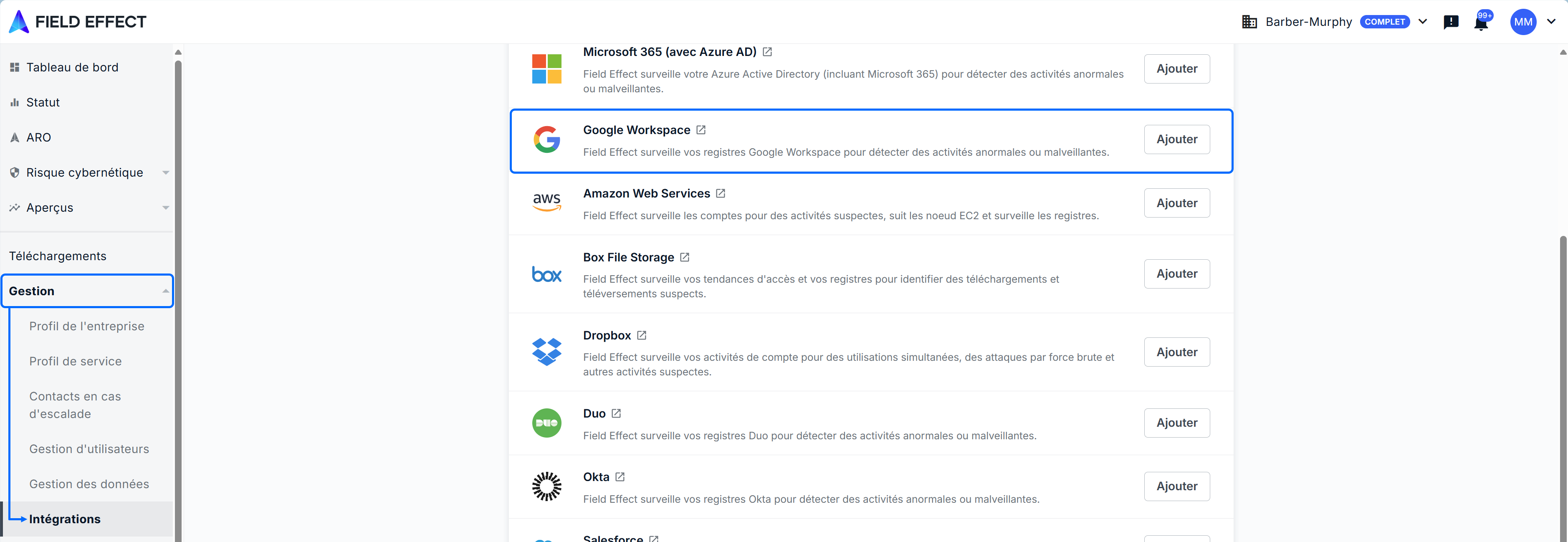
Task: Open the Barber-Murphy organization dropdown
Action: pos(1423,22)
